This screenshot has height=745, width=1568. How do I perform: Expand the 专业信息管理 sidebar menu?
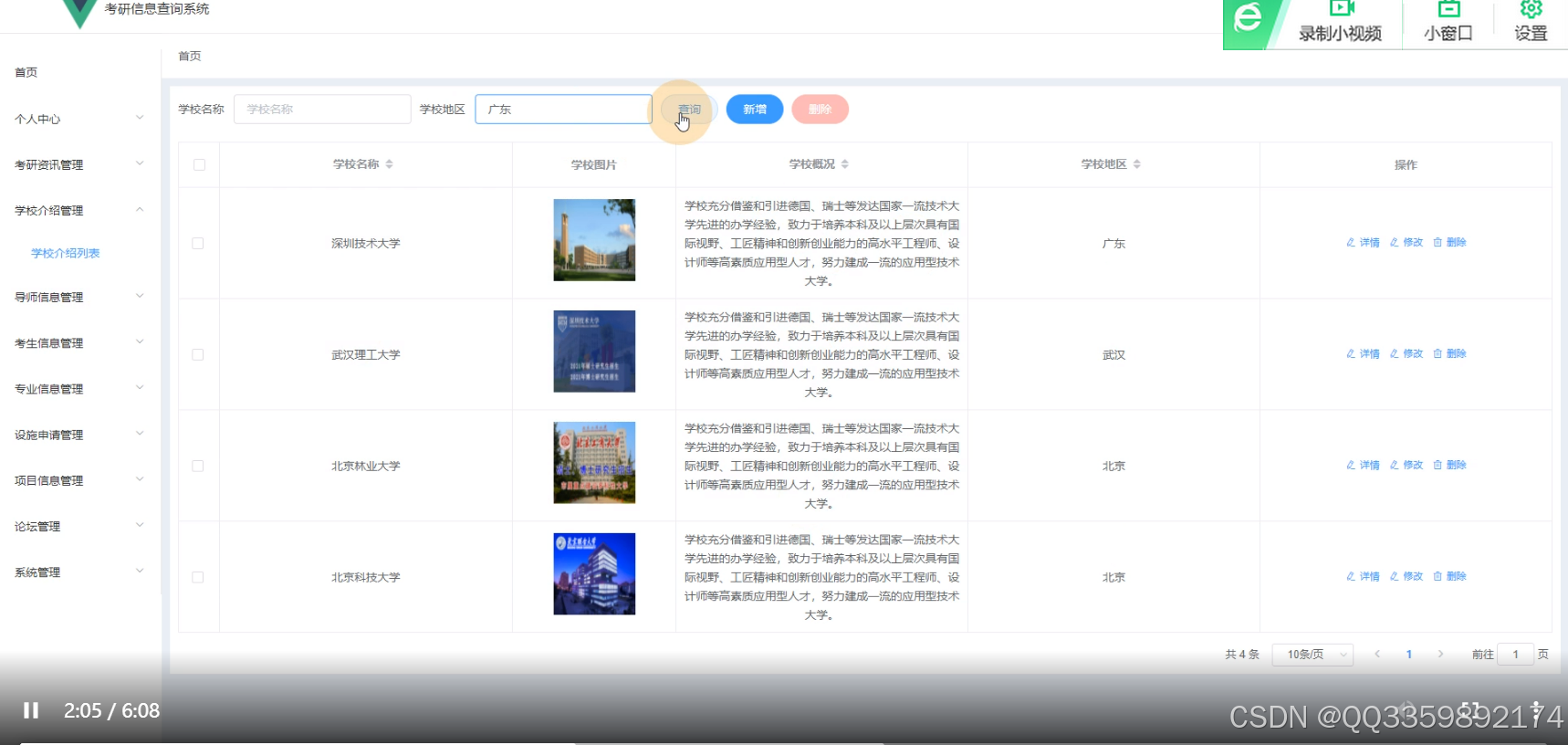coord(79,389)
